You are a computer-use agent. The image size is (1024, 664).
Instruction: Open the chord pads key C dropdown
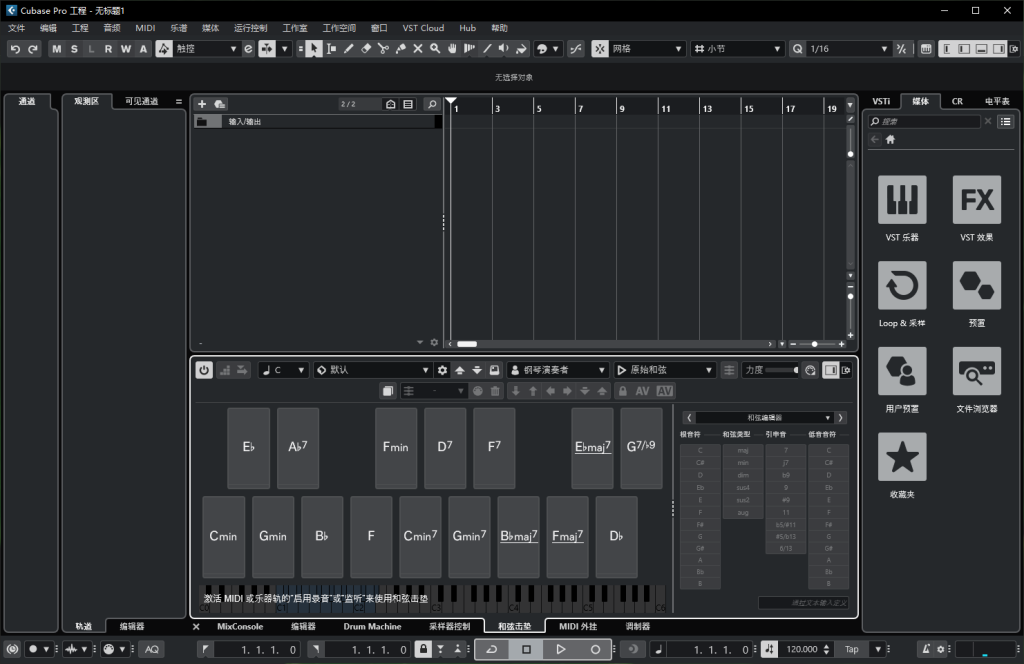pyautogui.click(x=283, y=370)
